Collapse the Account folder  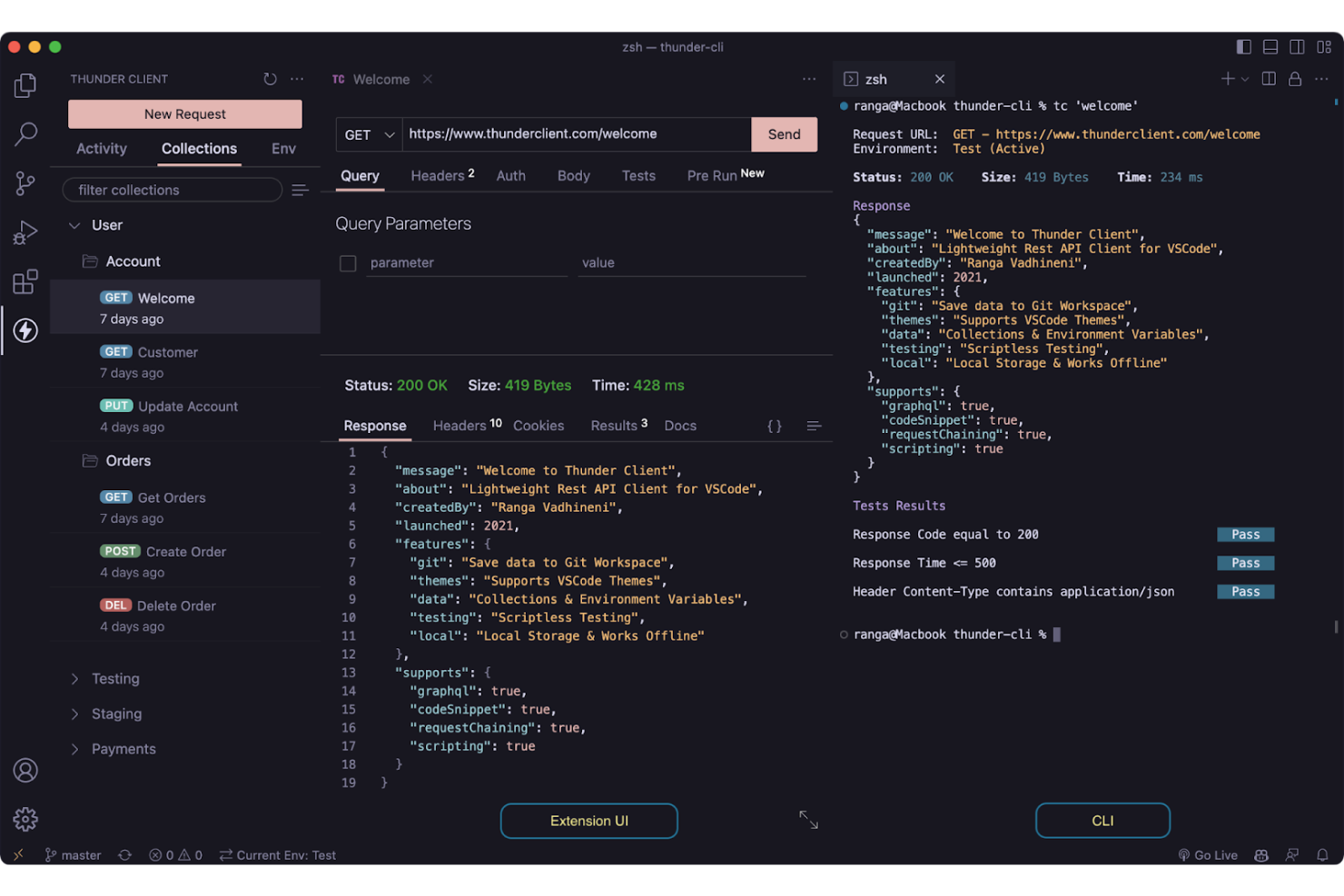pyautogui.click(x=121, y=261)
